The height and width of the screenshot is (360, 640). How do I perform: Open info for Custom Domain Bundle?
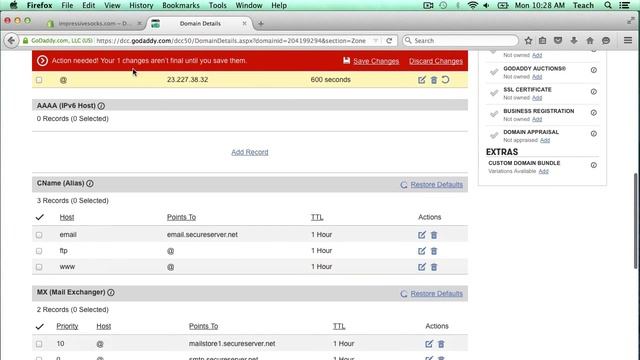593,165
